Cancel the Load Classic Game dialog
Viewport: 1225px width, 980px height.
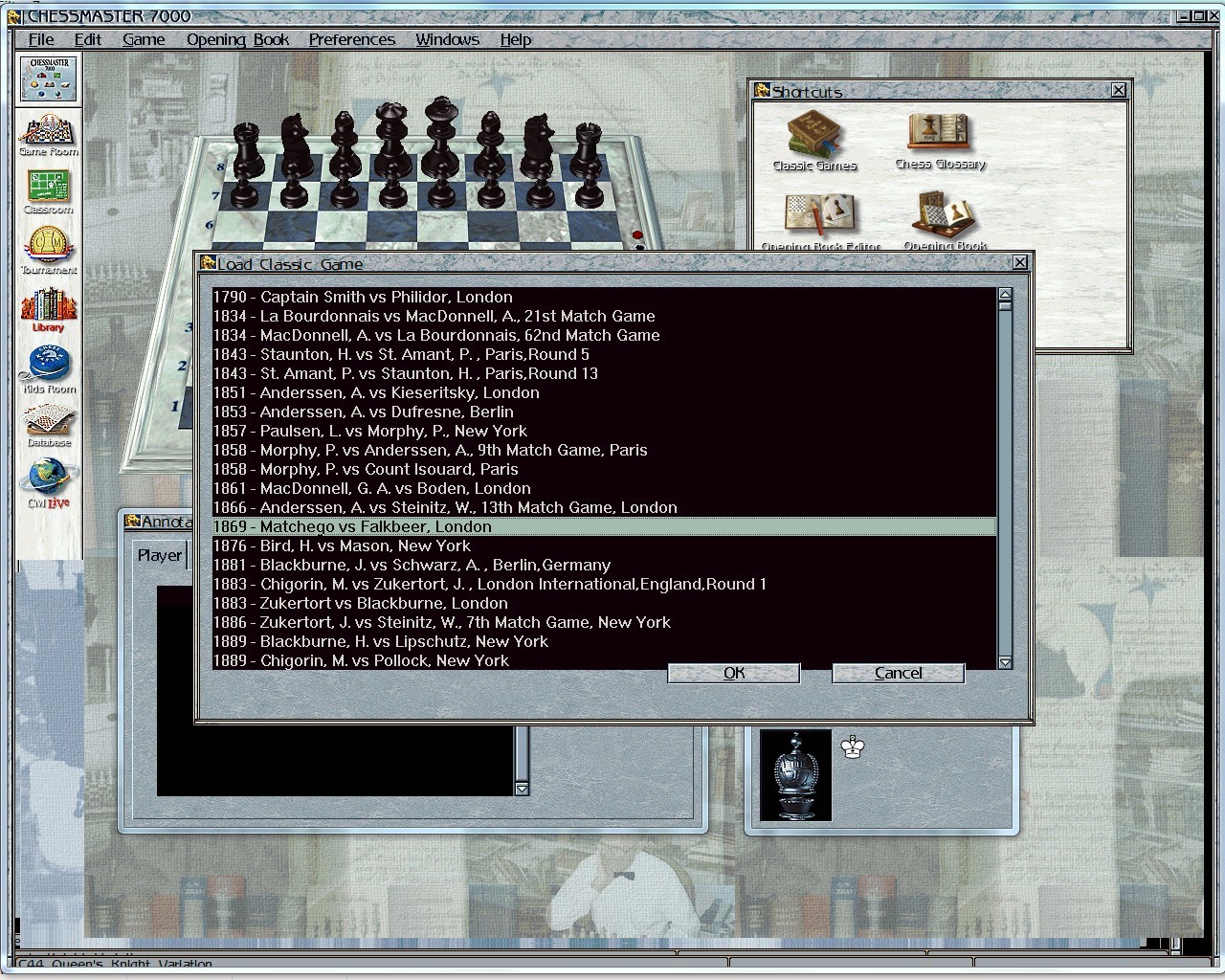coord(899,673)
